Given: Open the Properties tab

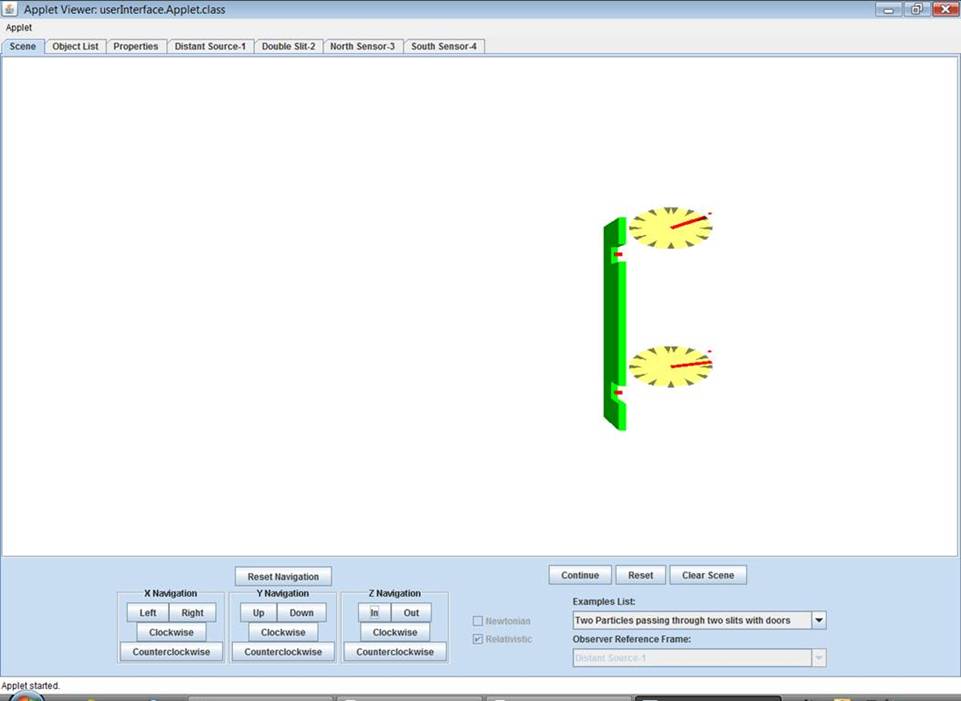Looking at the screenshot, I should (x=135, y=46).
